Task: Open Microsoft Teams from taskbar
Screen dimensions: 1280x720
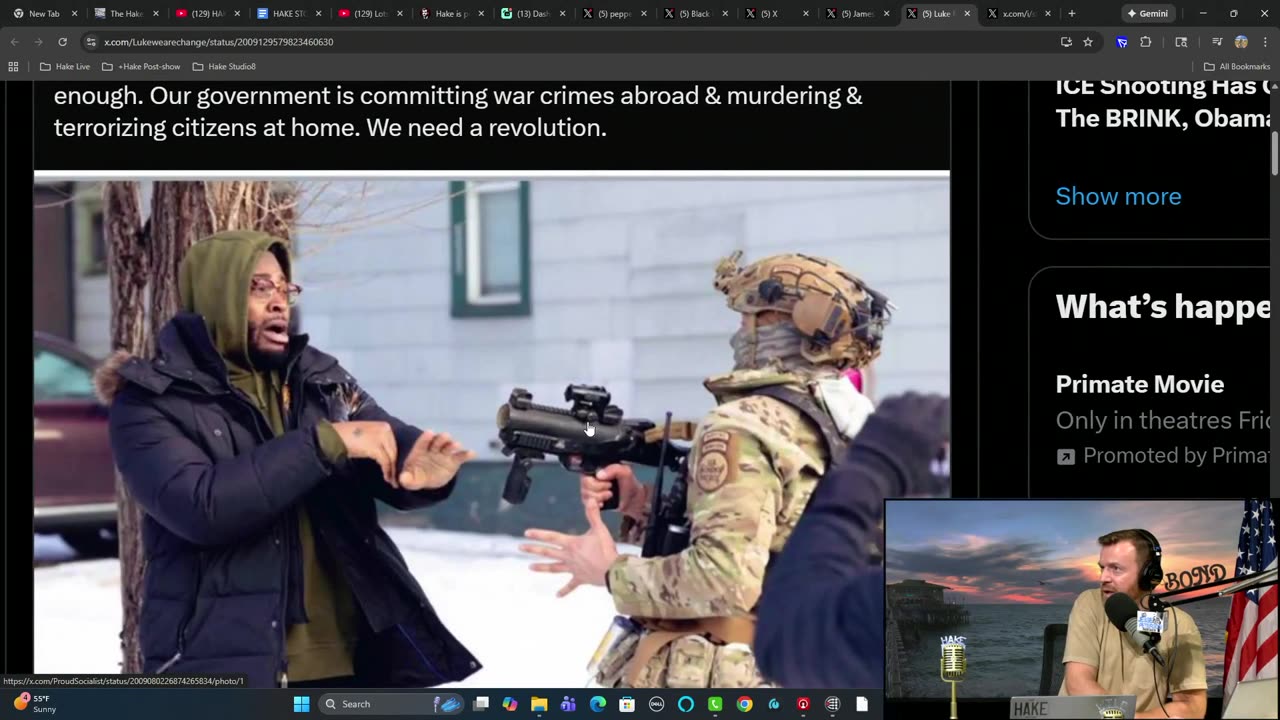Action: pos(568,704)
